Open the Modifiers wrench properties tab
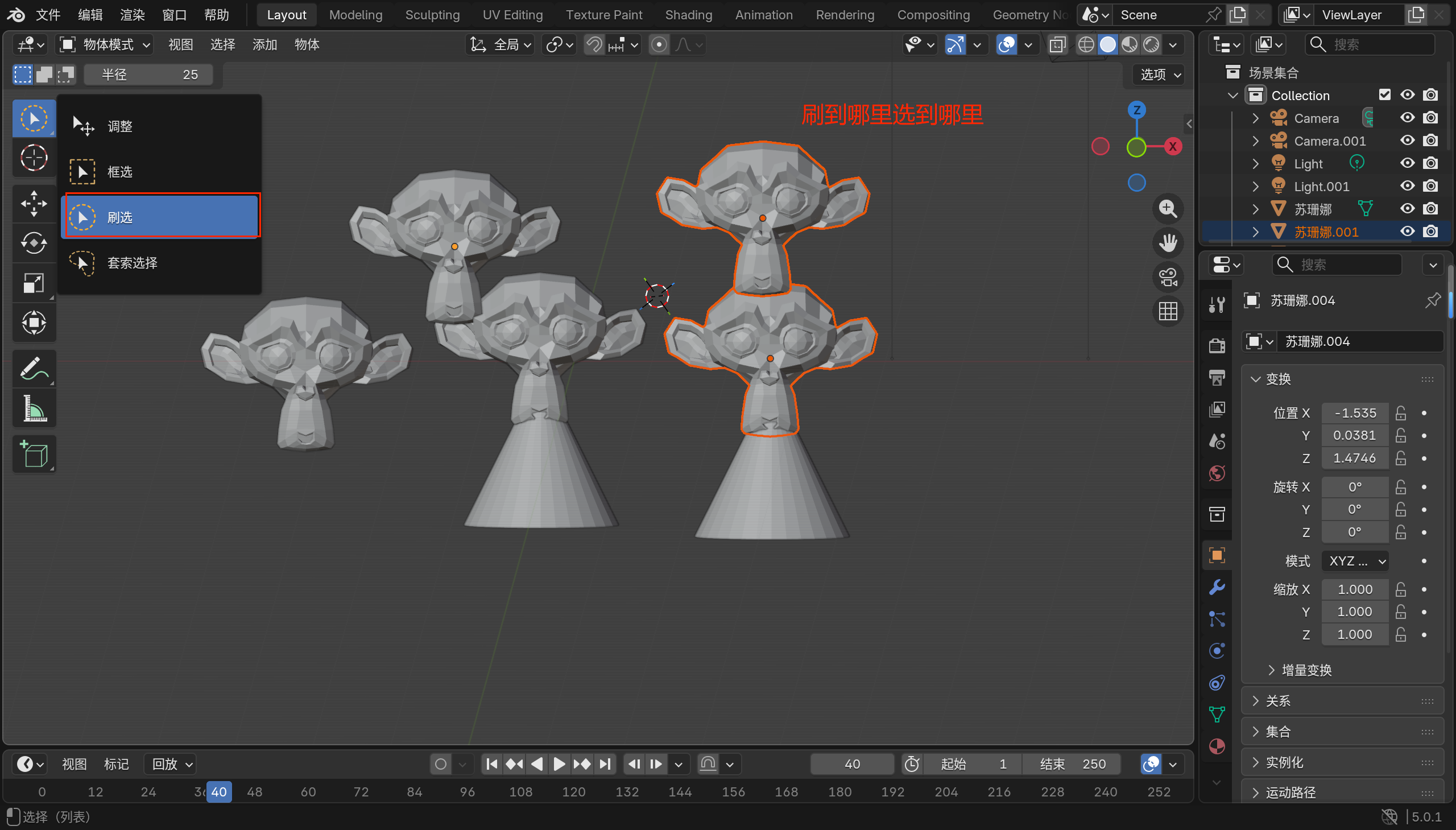 click(1217, 587)
